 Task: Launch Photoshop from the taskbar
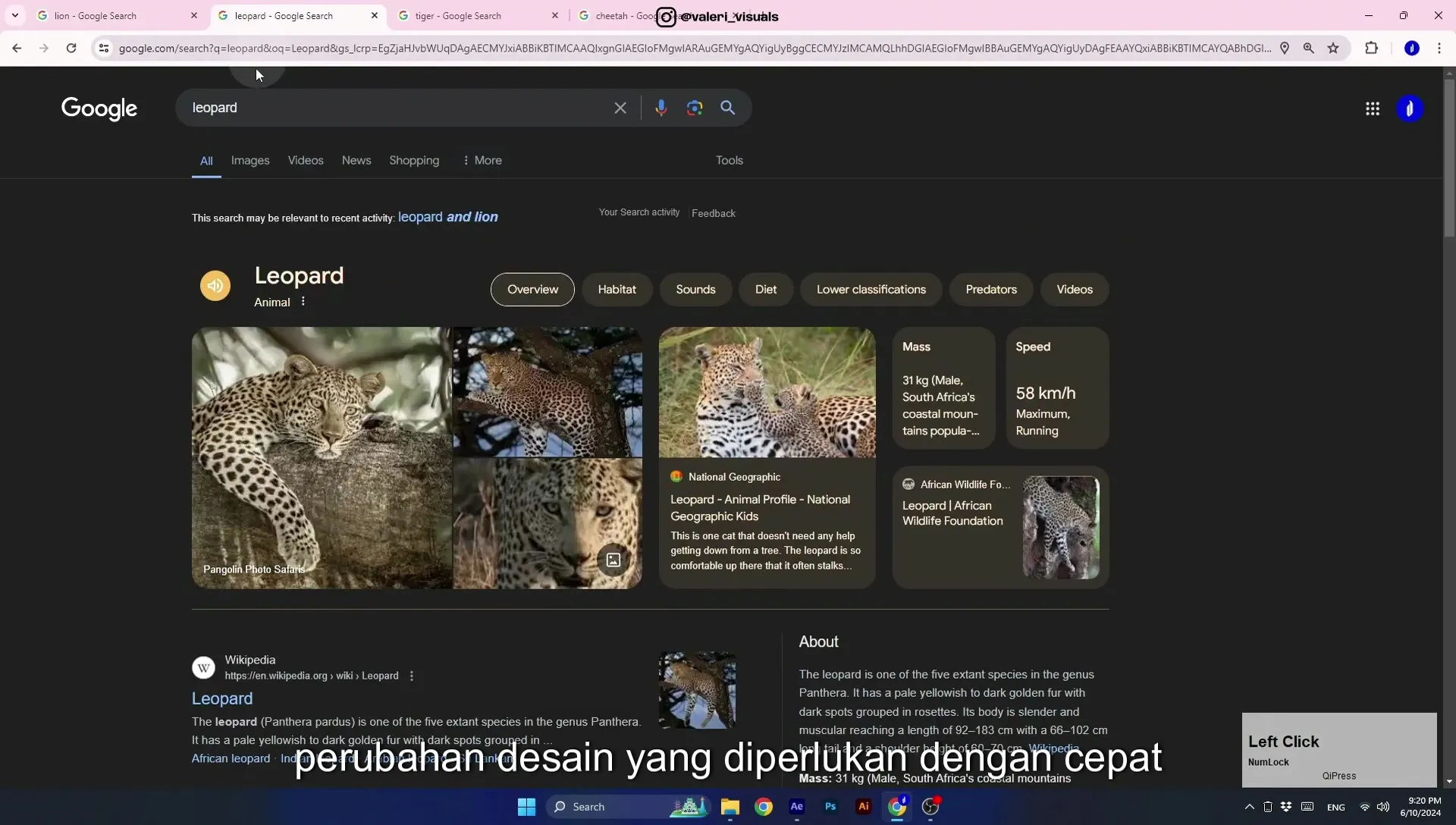coord(830,807)
